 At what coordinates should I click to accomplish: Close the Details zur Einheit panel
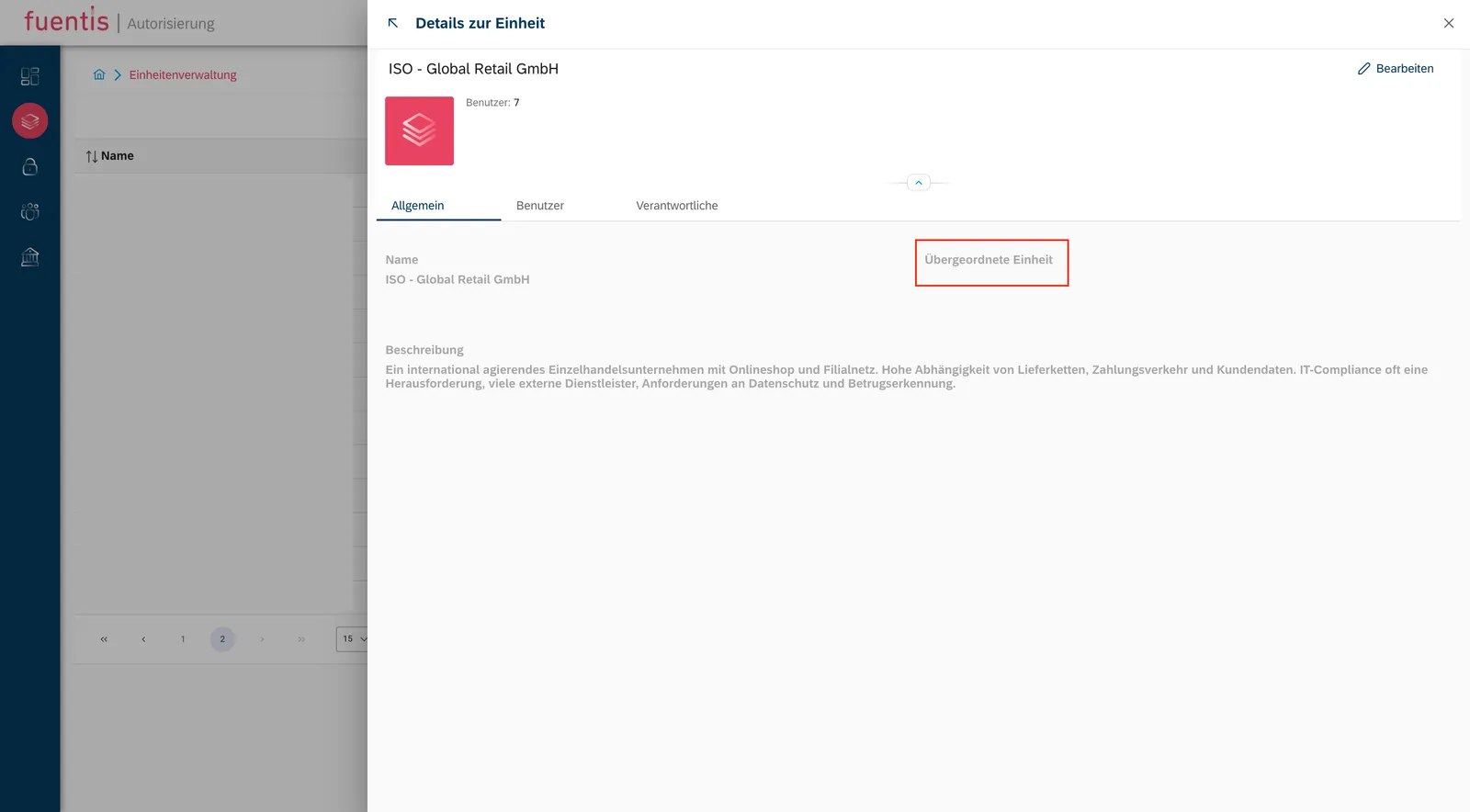pyautogui.click(x=1449, y=23)
